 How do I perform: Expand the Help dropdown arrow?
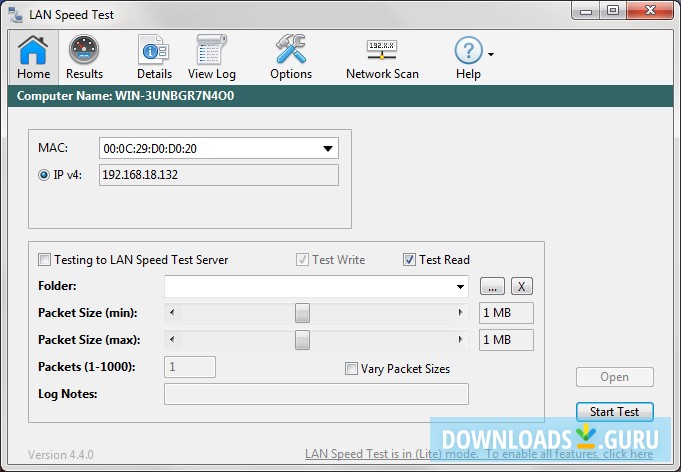tap(491, 54)
